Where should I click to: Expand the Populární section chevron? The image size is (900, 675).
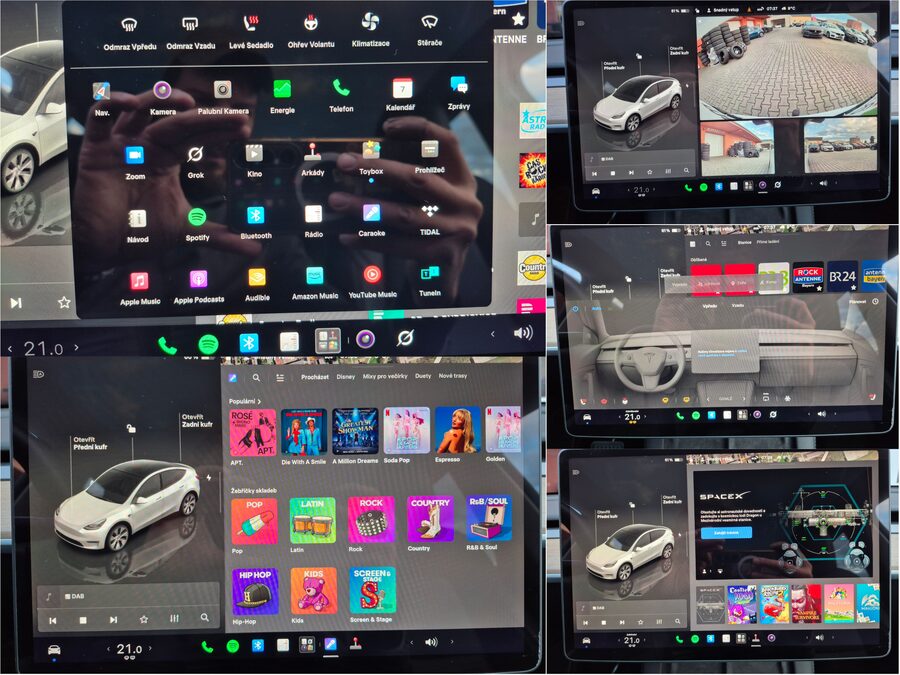tap(259, 402)
